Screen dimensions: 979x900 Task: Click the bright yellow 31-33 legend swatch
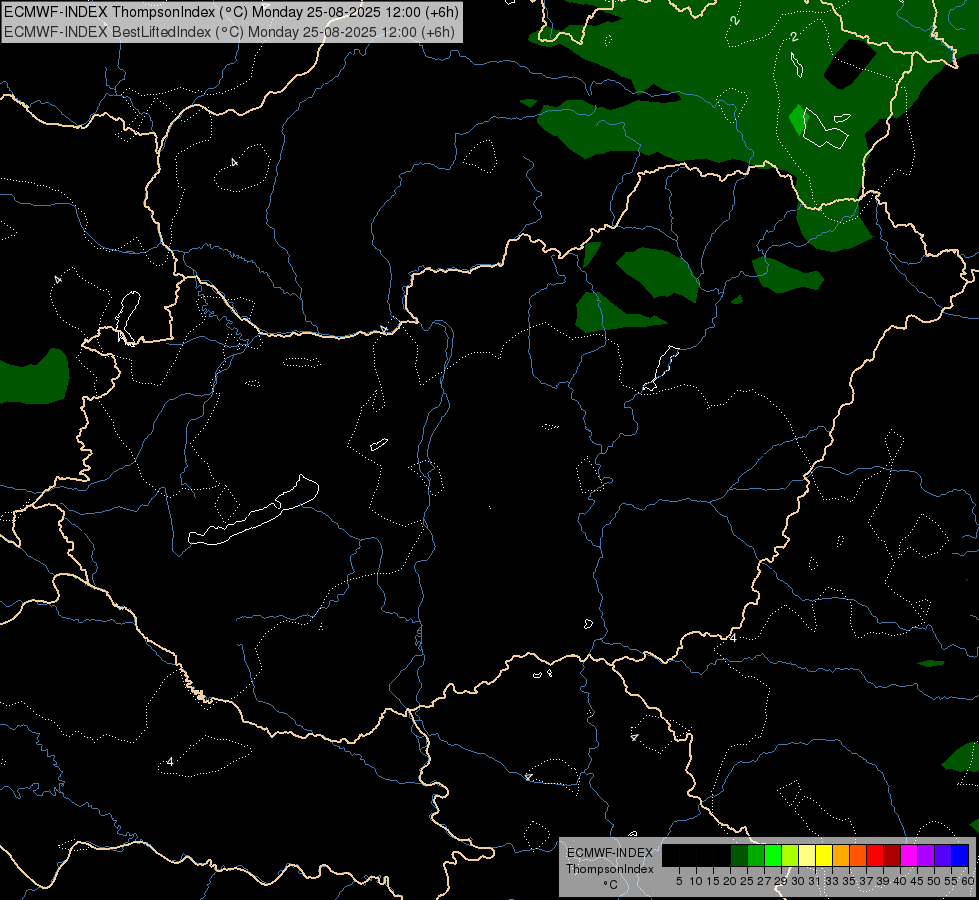(x=824, y=855)
